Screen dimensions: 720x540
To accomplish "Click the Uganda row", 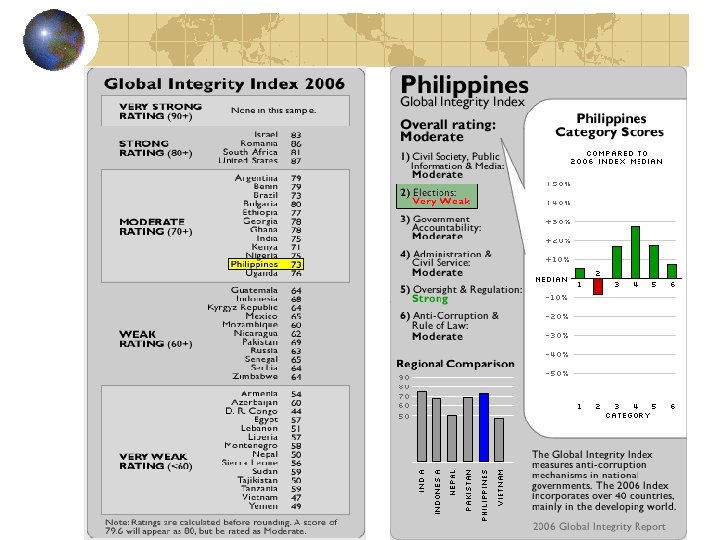I will click(x=274, y=273).
